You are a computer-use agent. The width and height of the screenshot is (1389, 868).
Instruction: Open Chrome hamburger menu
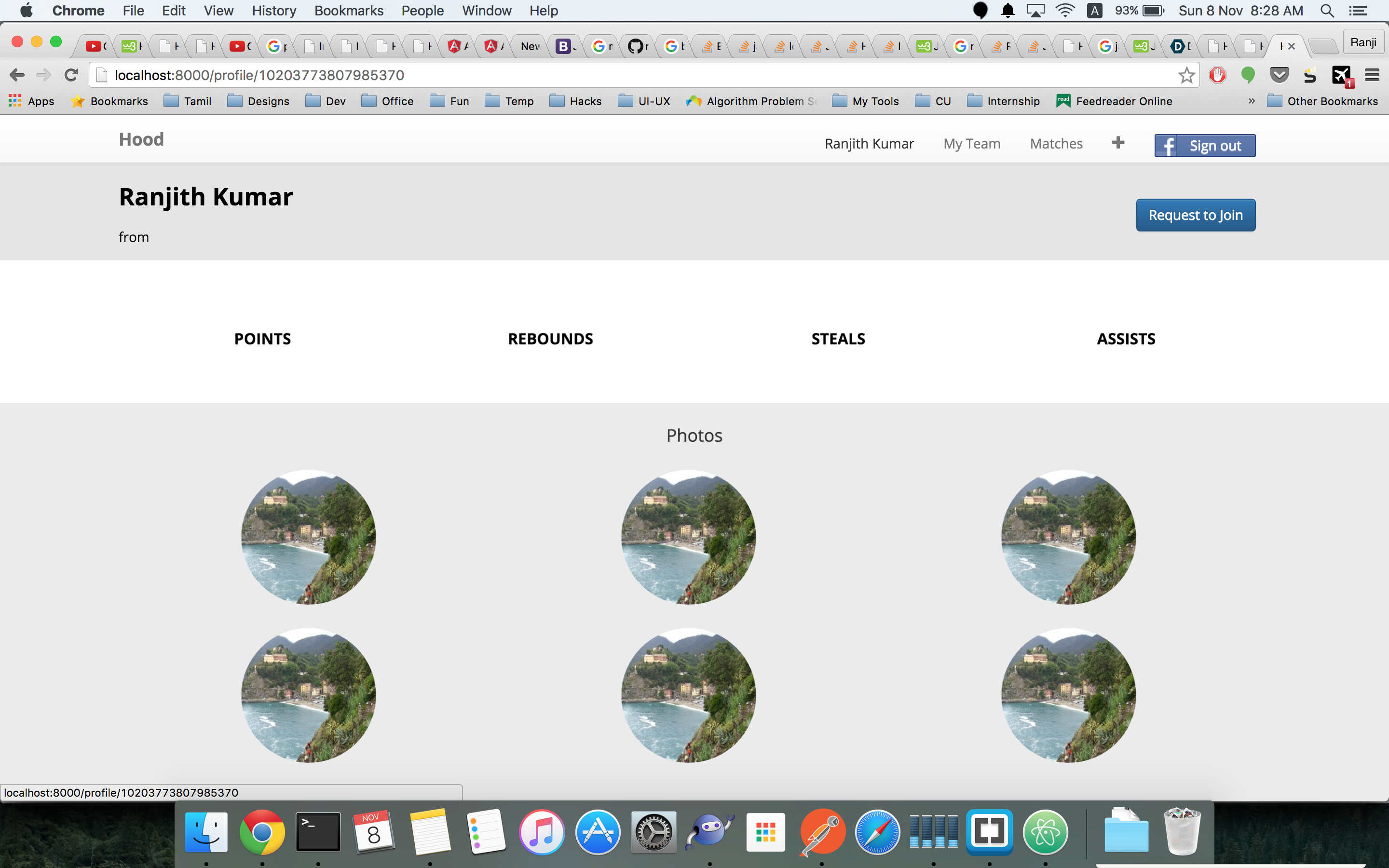pyautogui.click(x=1372, y=75)
